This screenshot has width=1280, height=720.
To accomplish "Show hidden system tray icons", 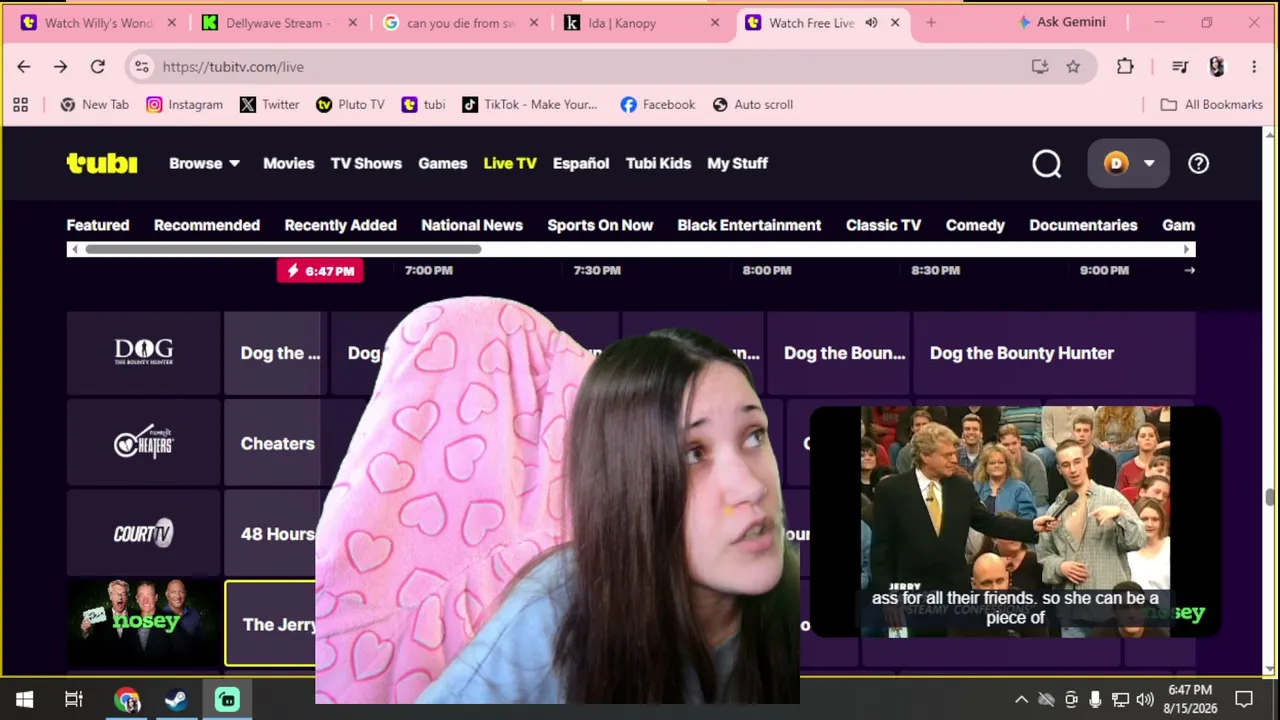I will tap(1021, 700).
